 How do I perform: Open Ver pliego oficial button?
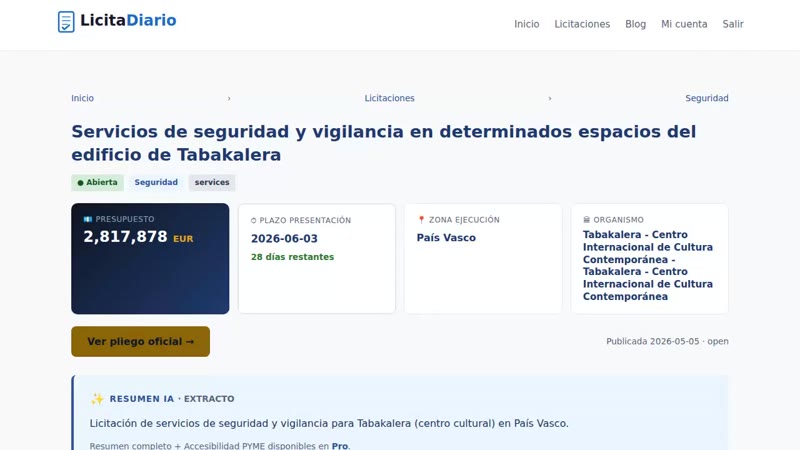click(140, 341)
